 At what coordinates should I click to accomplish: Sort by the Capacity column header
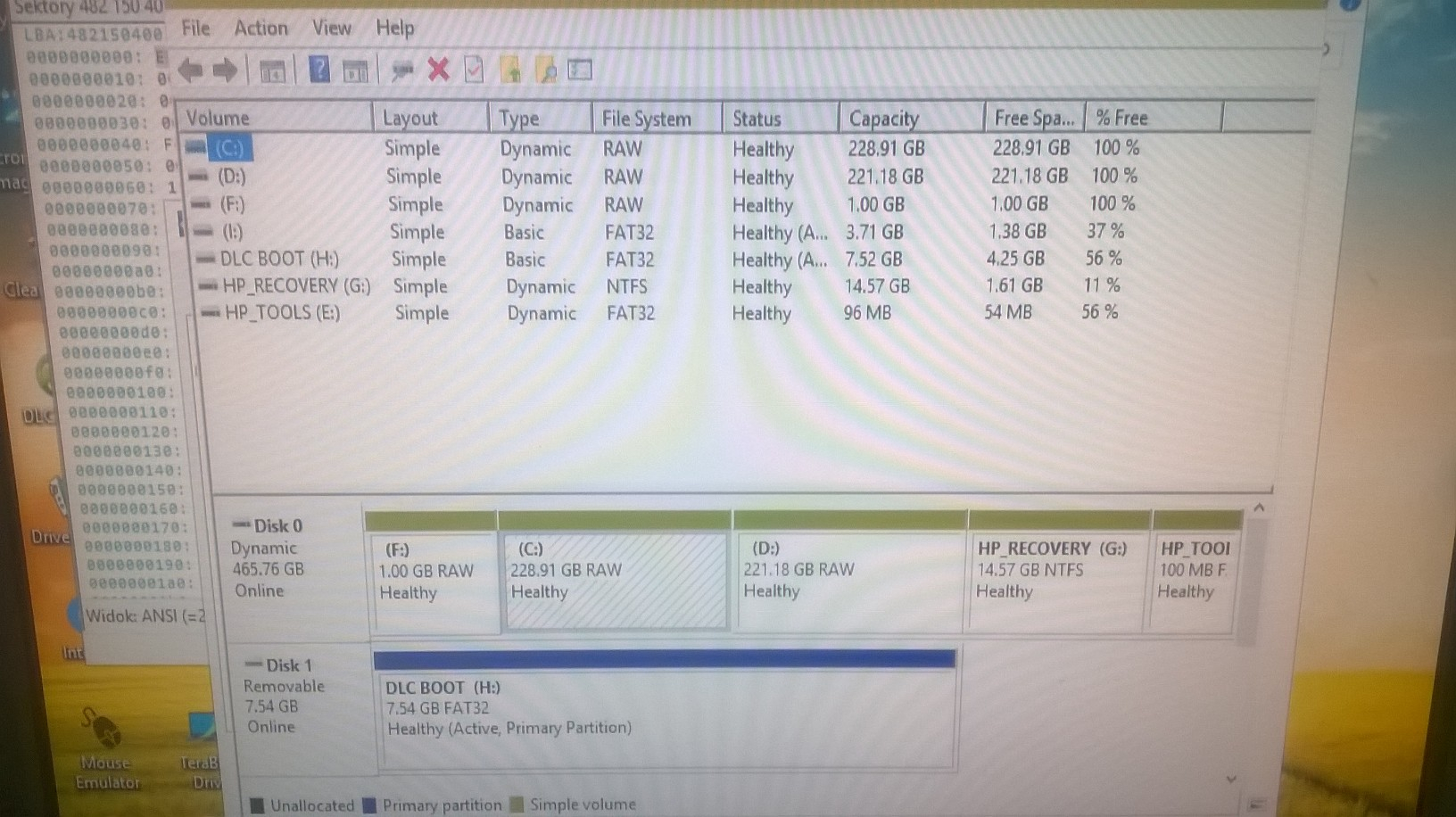(x=912, y=118)
